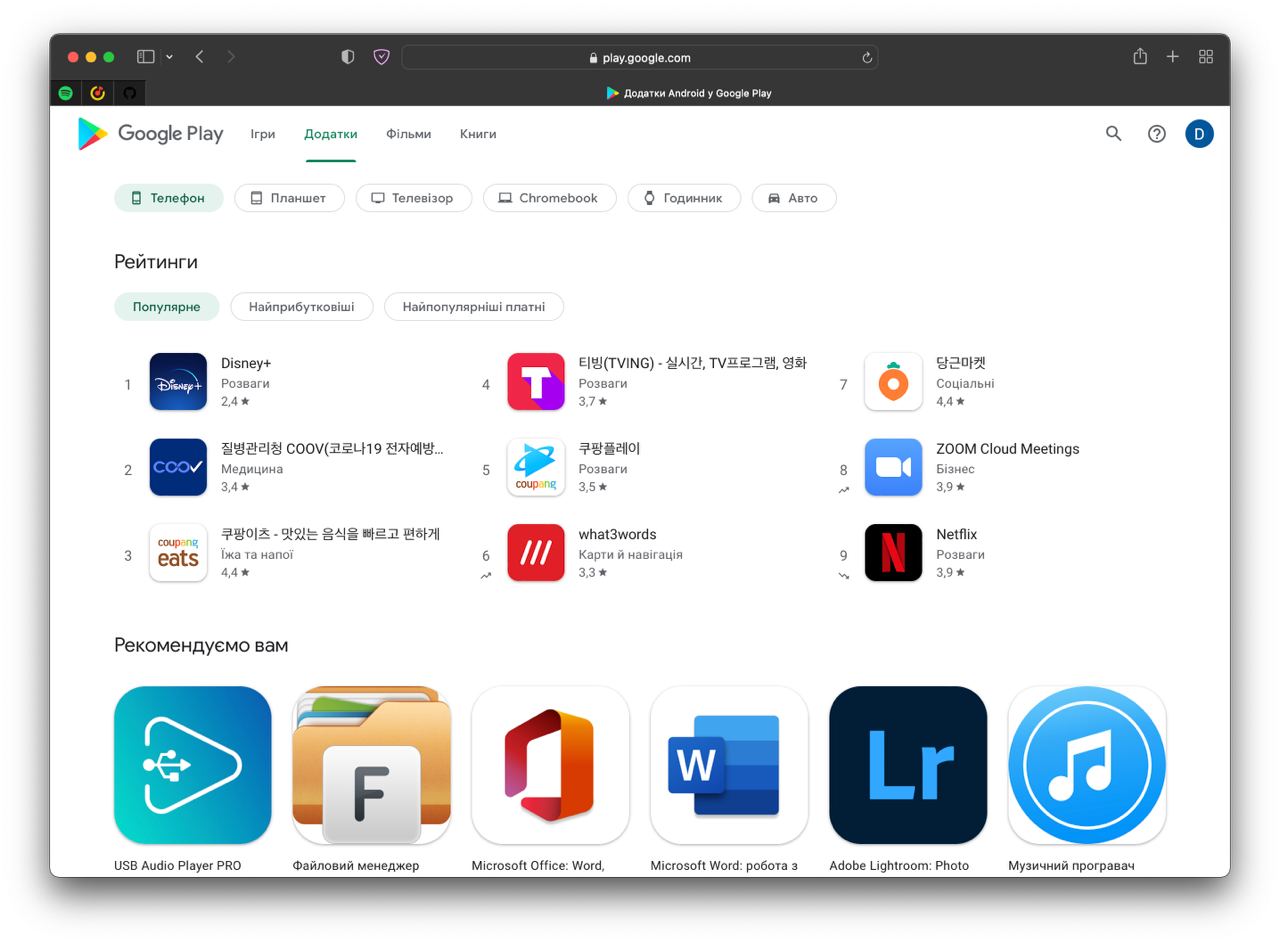Open the Музичний програвач app thumbnail
The image size is (1280, 943).
pyautogui.click(x=1087, y=765)
